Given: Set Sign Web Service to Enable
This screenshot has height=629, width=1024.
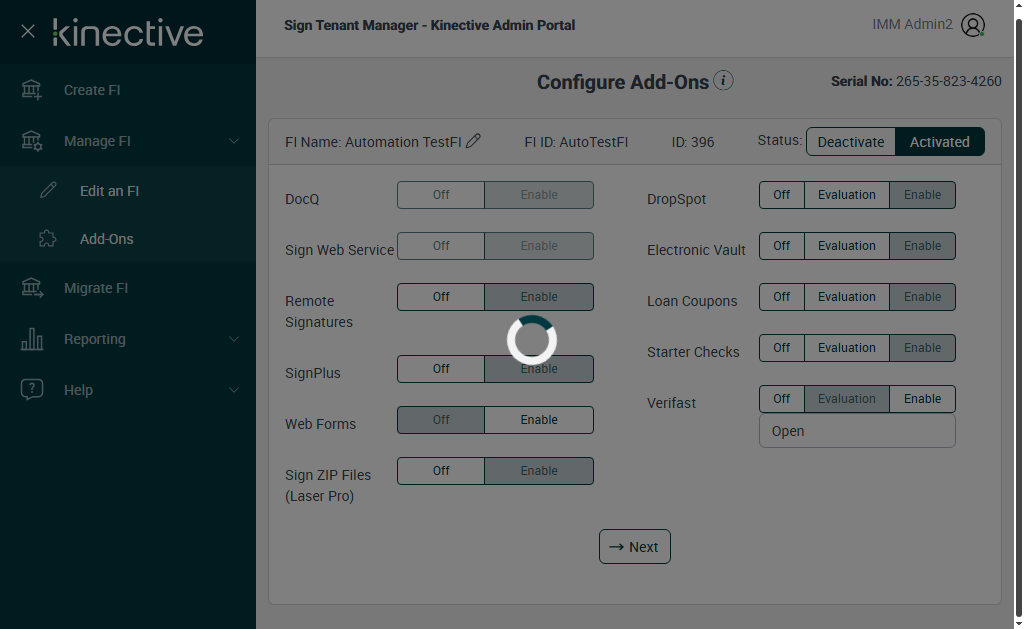Looking at the screenshot, I should click(x=539, y=246).
